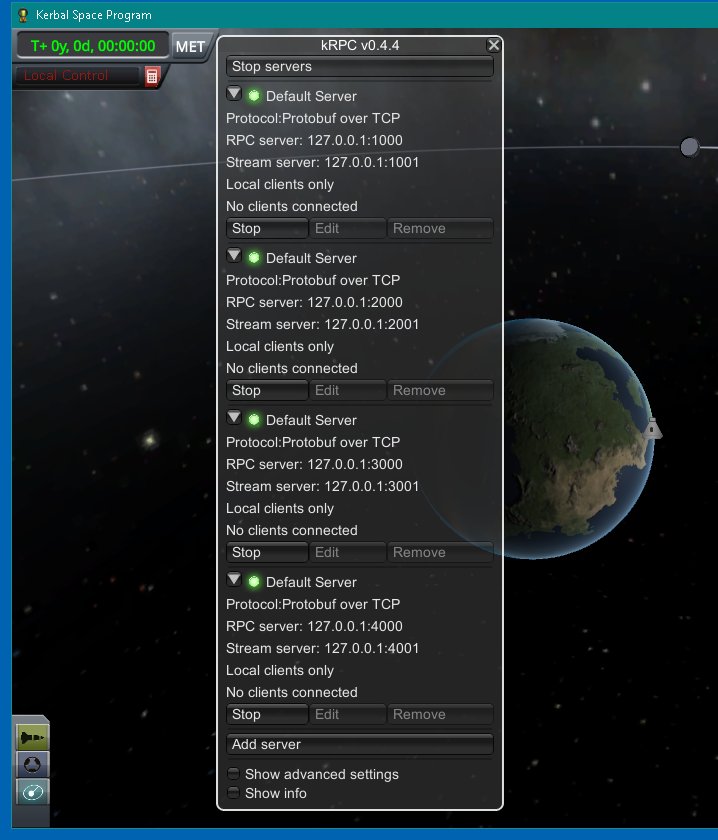Open the red flight computer calculator icon

coord(152,76)
